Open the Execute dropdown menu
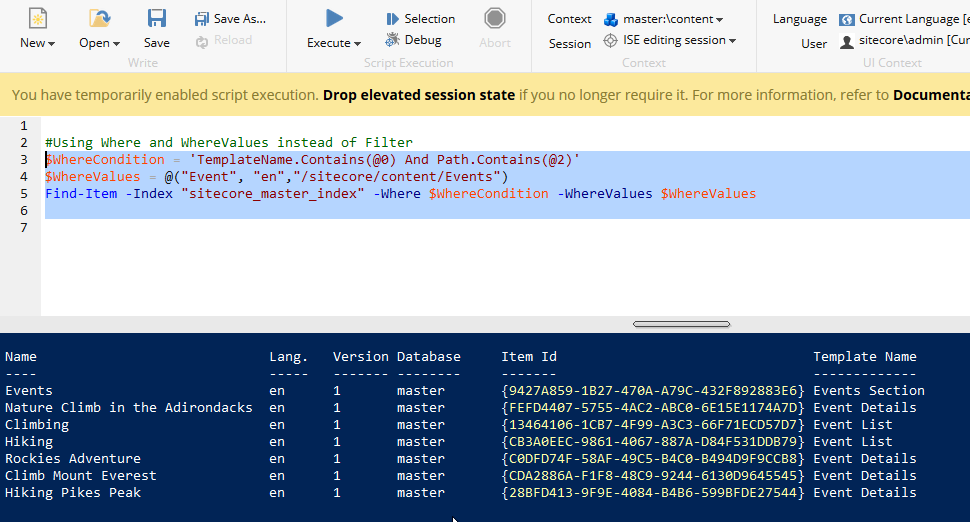This screenshot has height=522, width=970. click(x=357, y=44)
